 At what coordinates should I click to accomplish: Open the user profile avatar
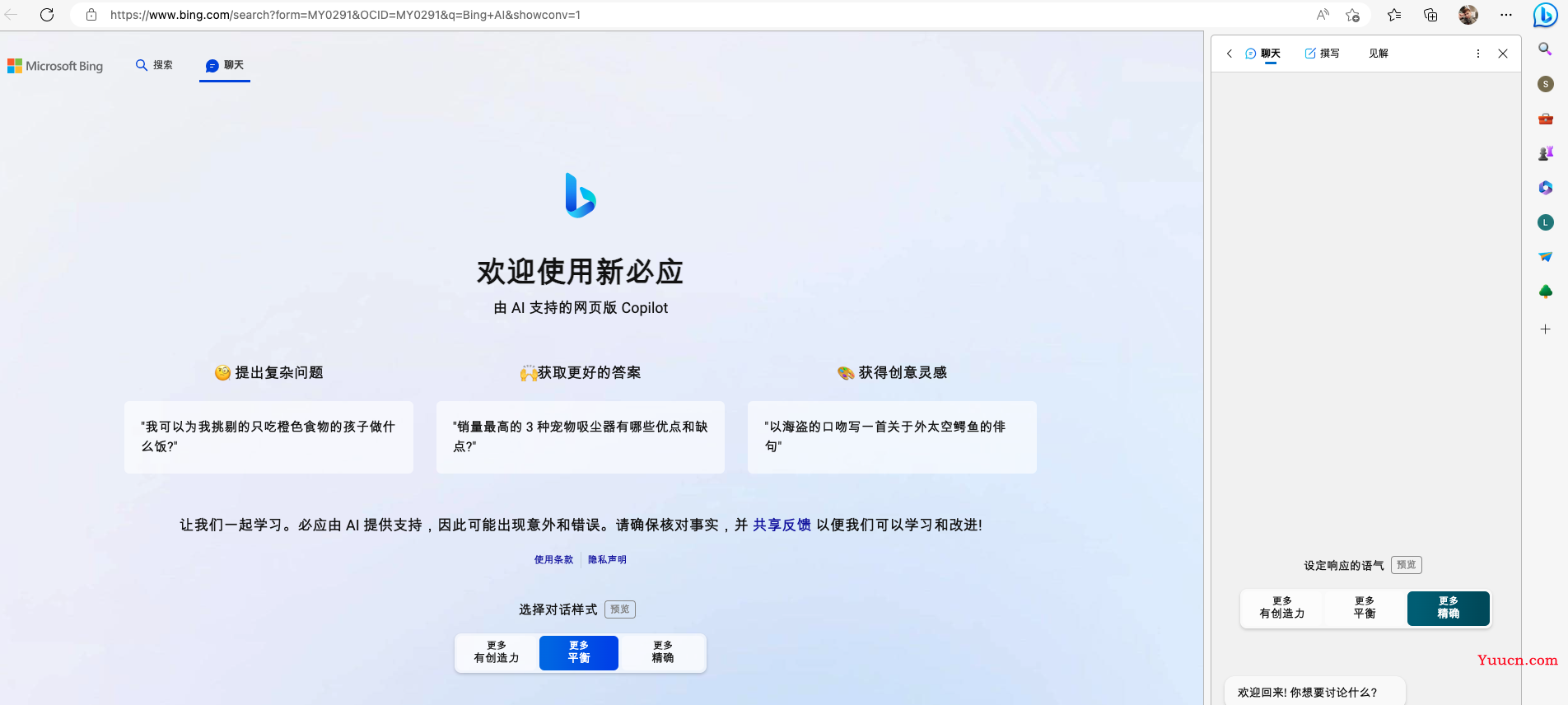(x=1468, y=15)
